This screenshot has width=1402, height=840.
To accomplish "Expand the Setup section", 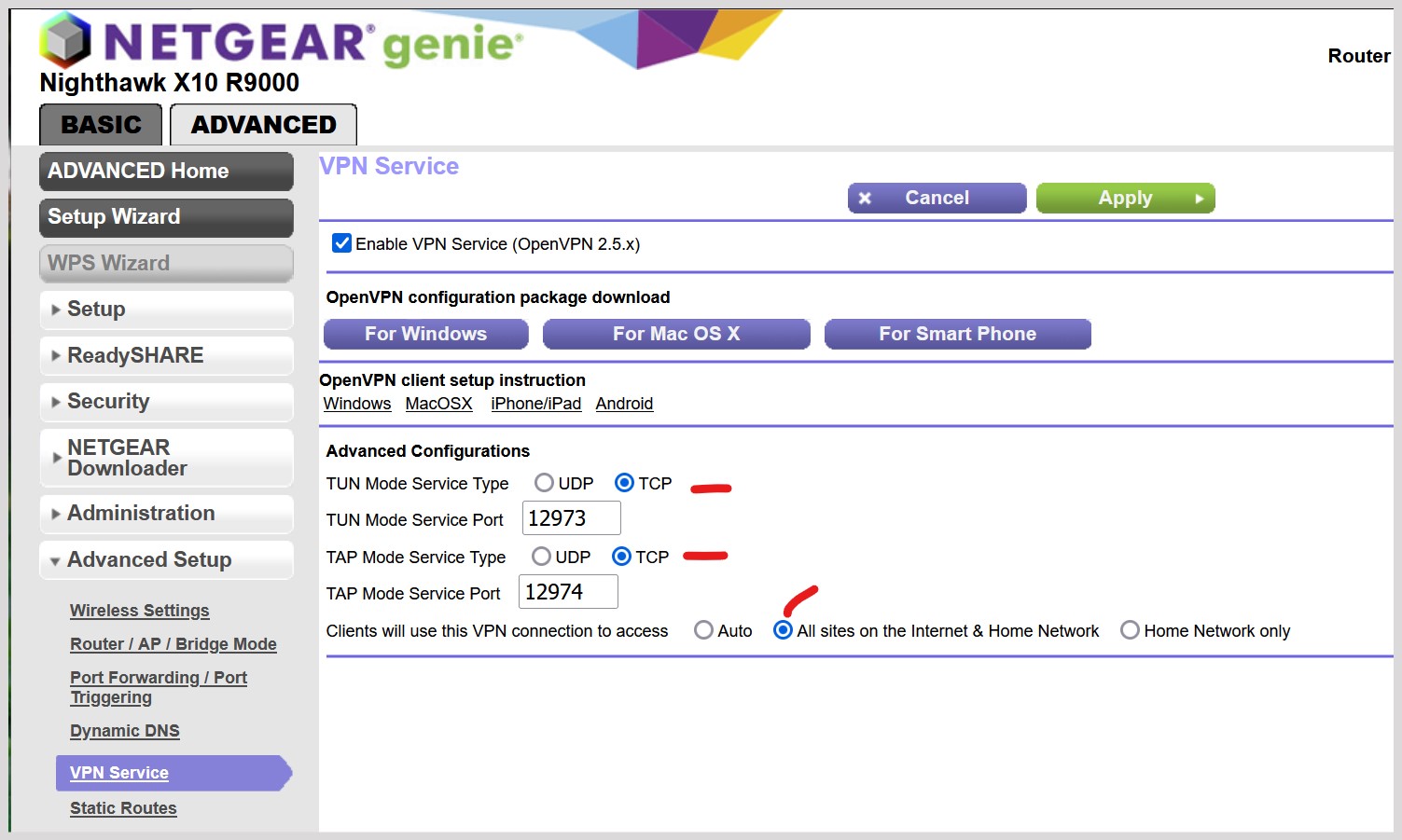I will pyautogui.click(x=94, y=309).
